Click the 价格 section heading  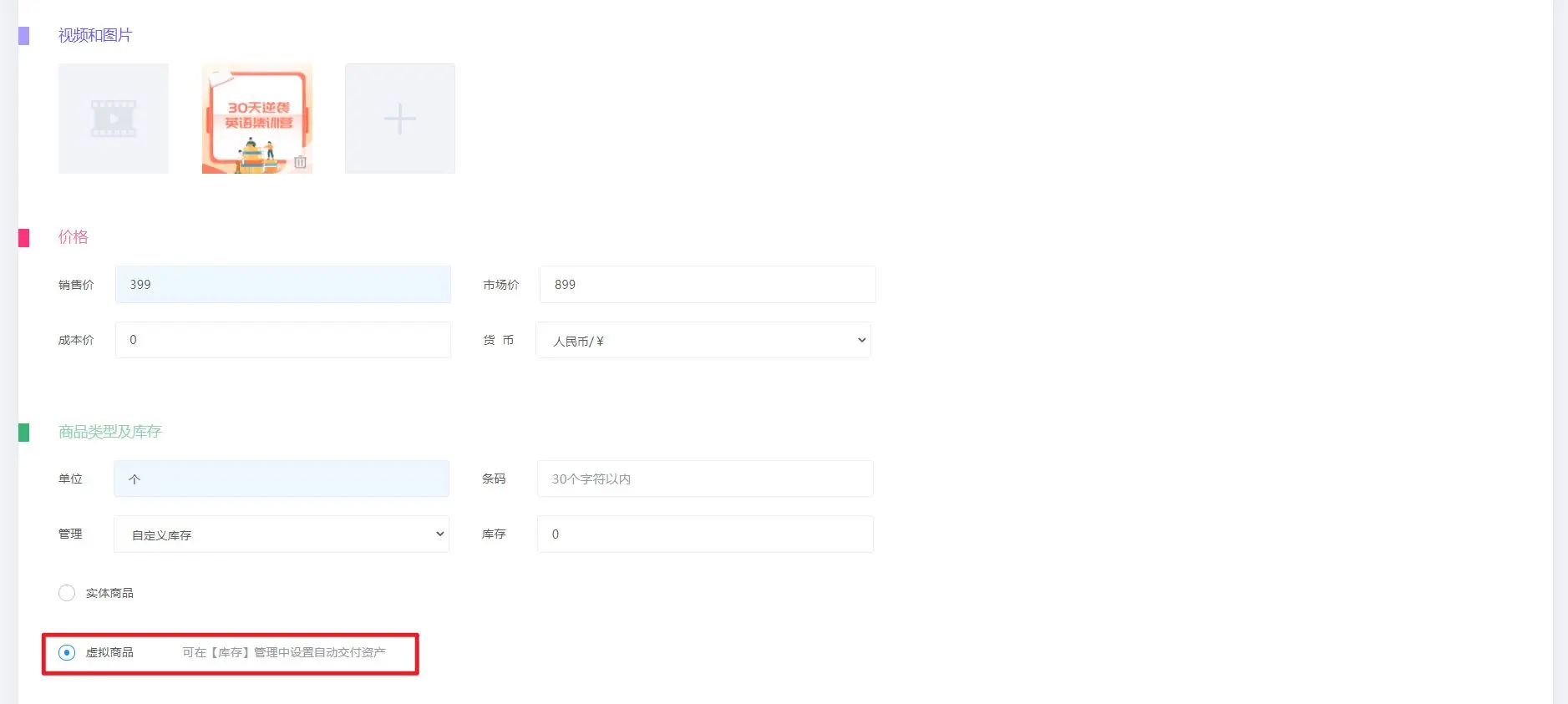74,237
